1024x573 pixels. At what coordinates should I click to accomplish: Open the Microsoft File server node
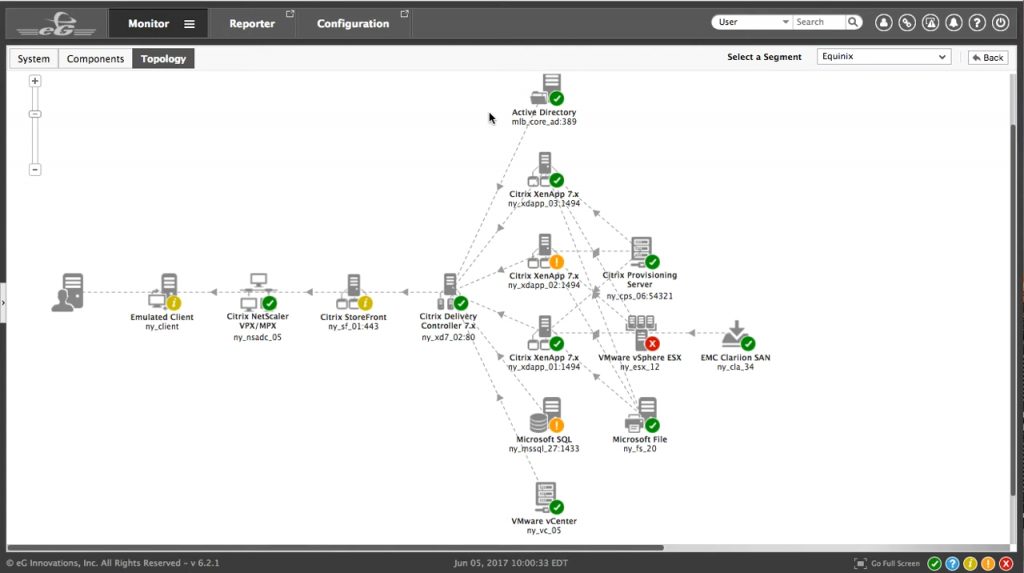pos(642,416)
